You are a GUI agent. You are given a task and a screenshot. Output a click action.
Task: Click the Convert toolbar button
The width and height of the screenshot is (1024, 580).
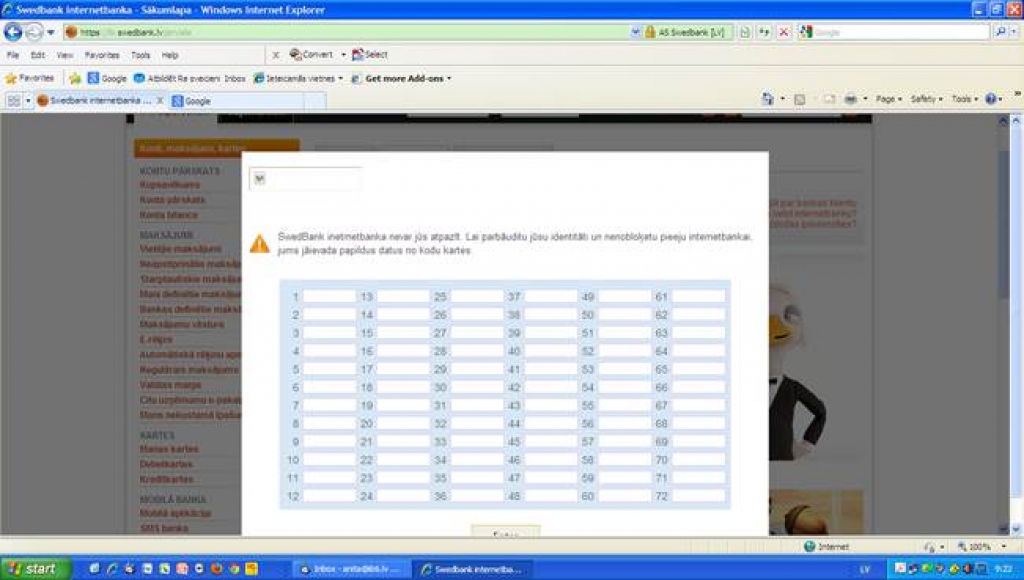[311, 55]
